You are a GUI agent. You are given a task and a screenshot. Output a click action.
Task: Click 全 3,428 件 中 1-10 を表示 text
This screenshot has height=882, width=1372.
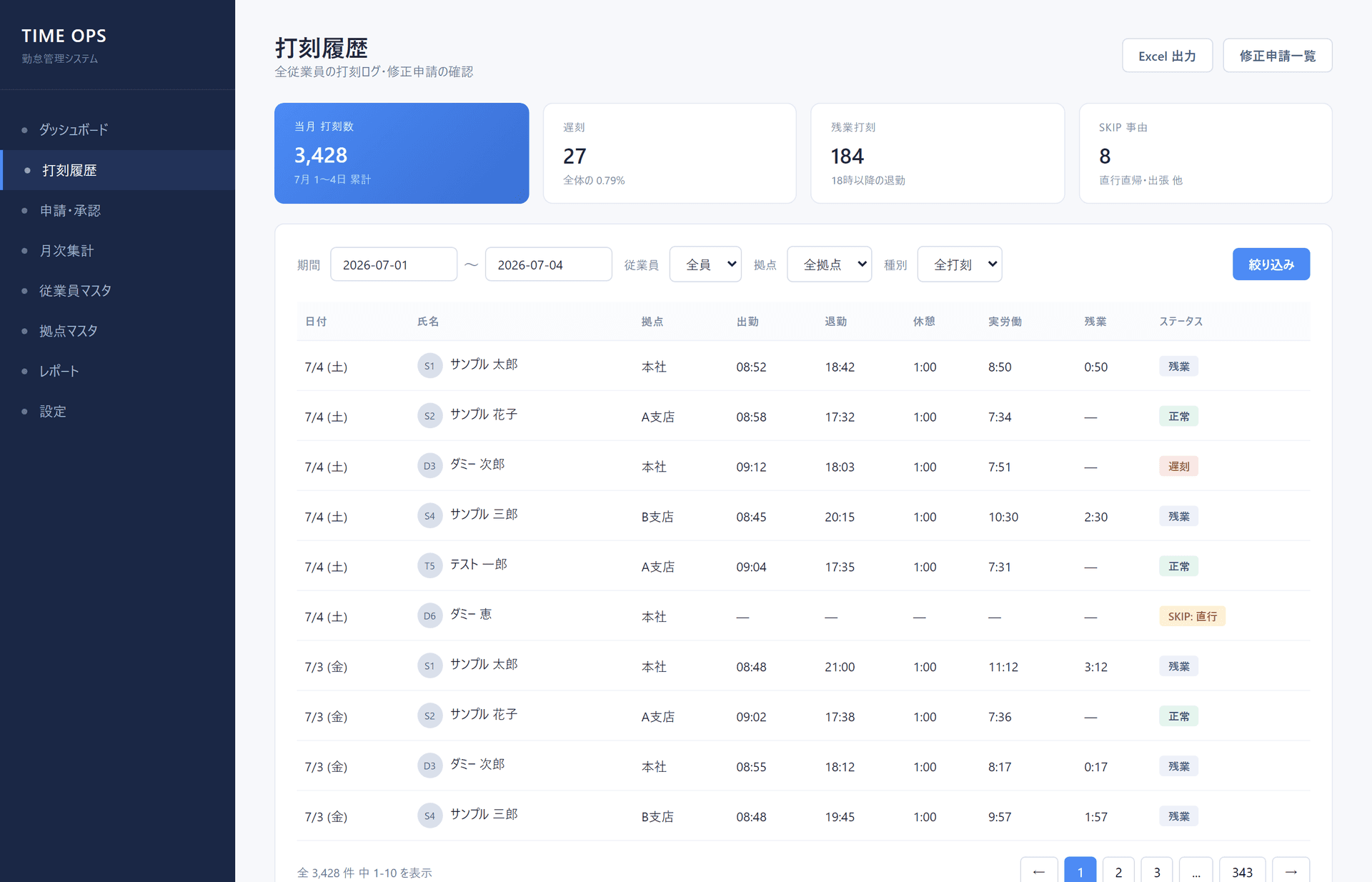[x=364, y=873]
